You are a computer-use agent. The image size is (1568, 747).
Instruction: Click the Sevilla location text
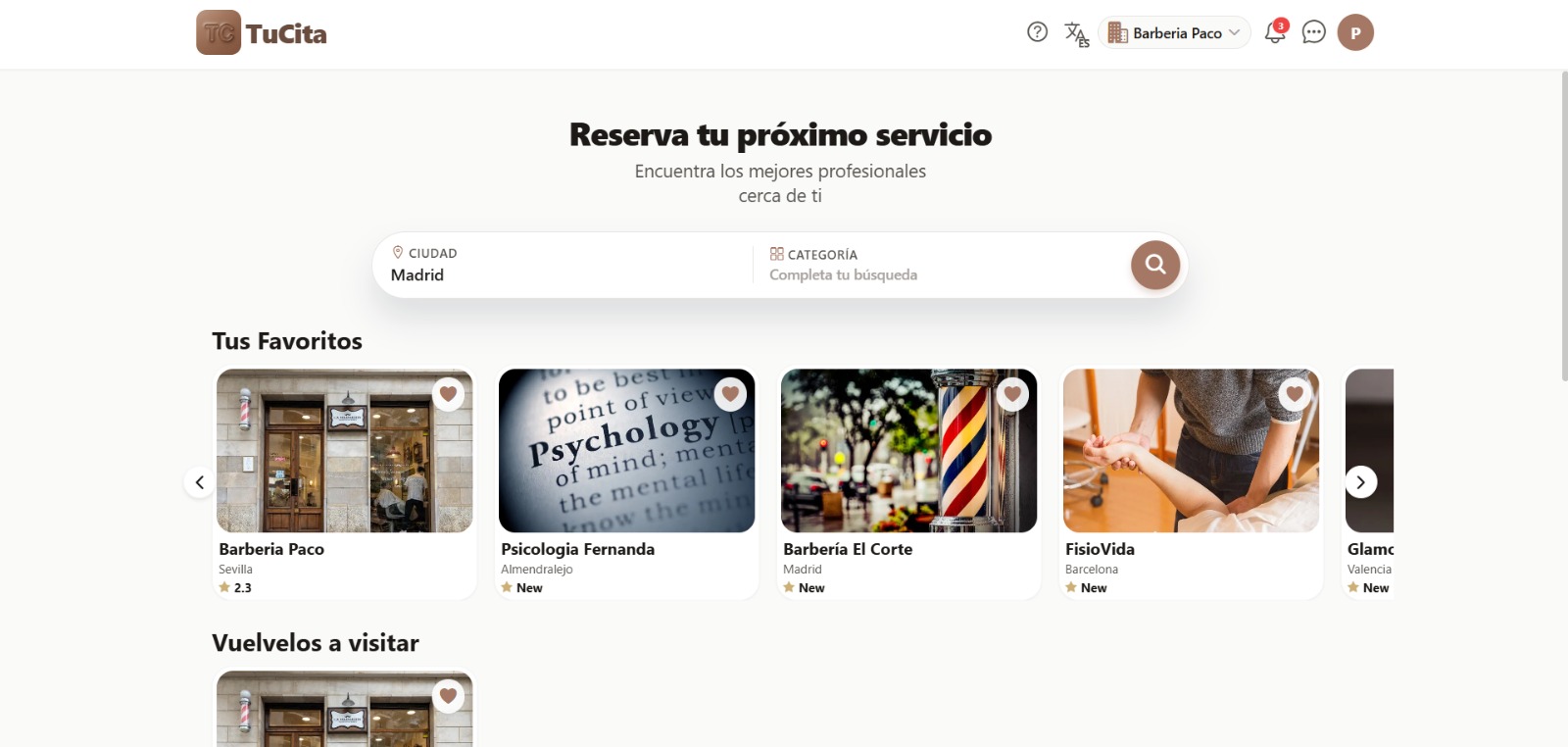point(235,570)
